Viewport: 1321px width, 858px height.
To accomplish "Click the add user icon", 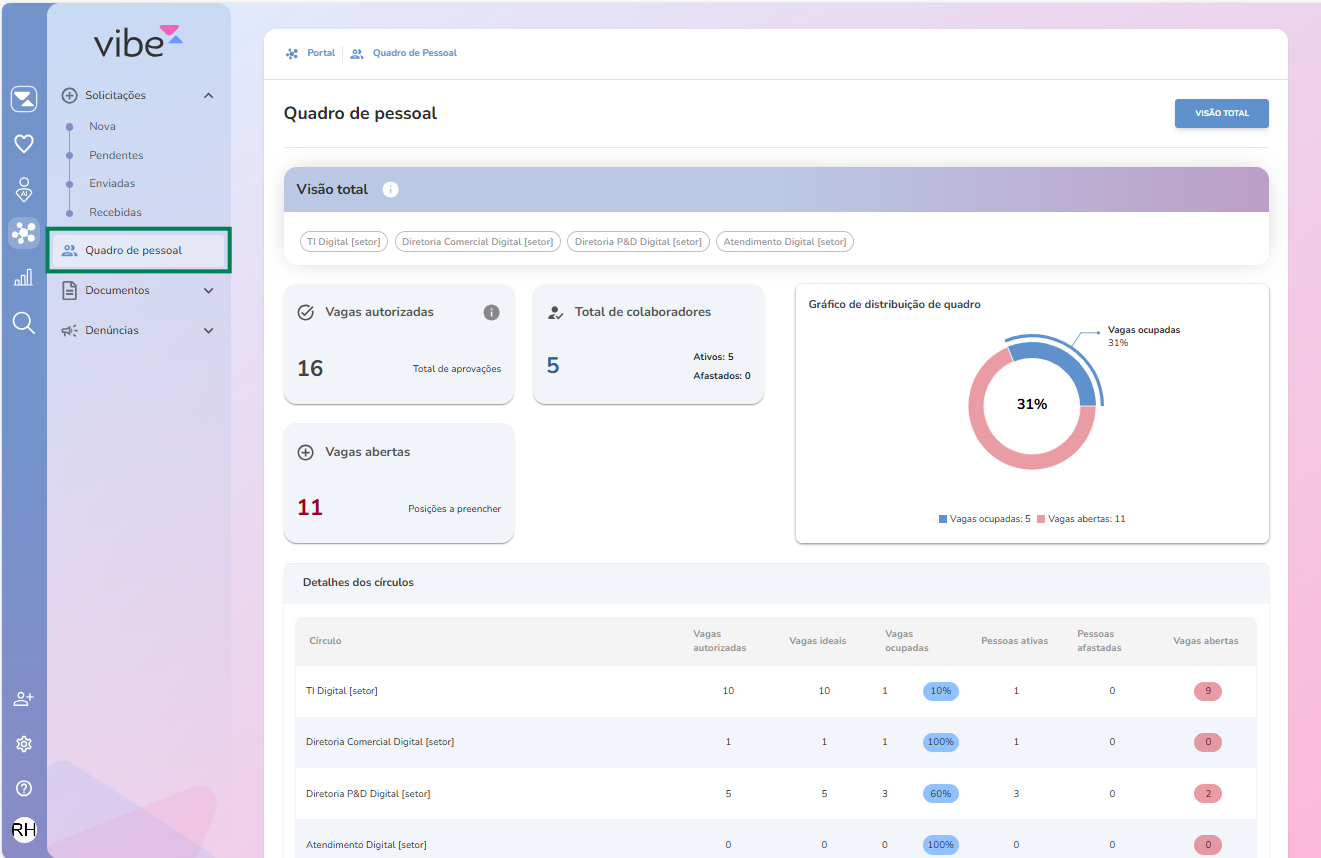I will pos(24,699).
